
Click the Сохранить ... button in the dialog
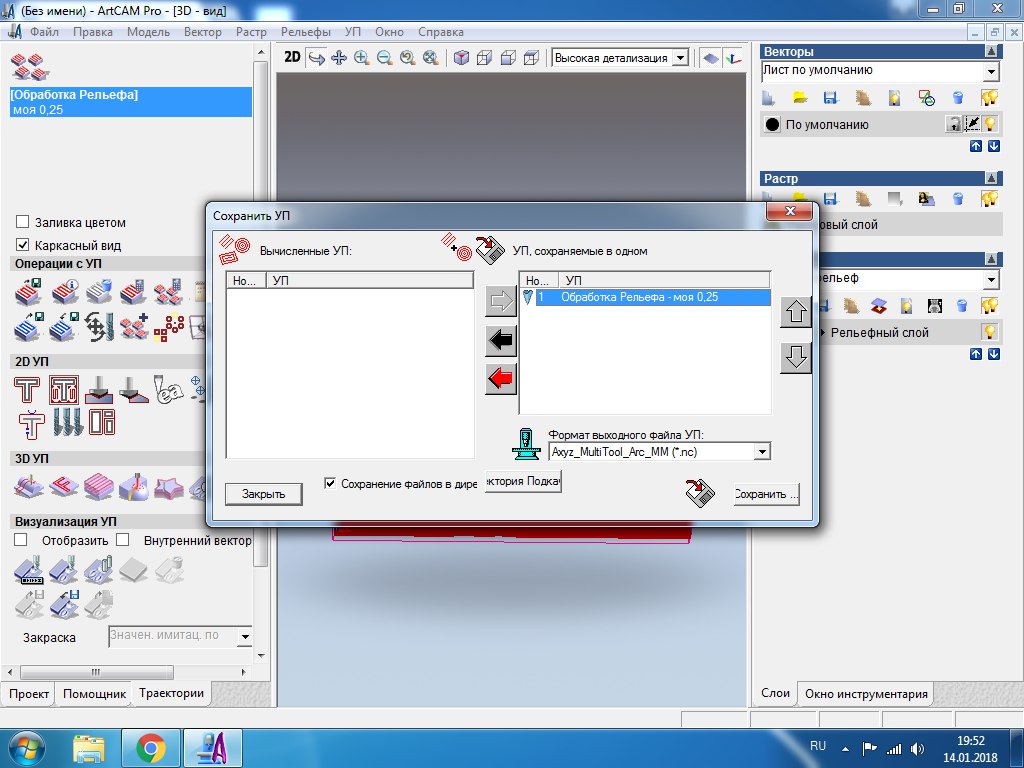[766, 494]
